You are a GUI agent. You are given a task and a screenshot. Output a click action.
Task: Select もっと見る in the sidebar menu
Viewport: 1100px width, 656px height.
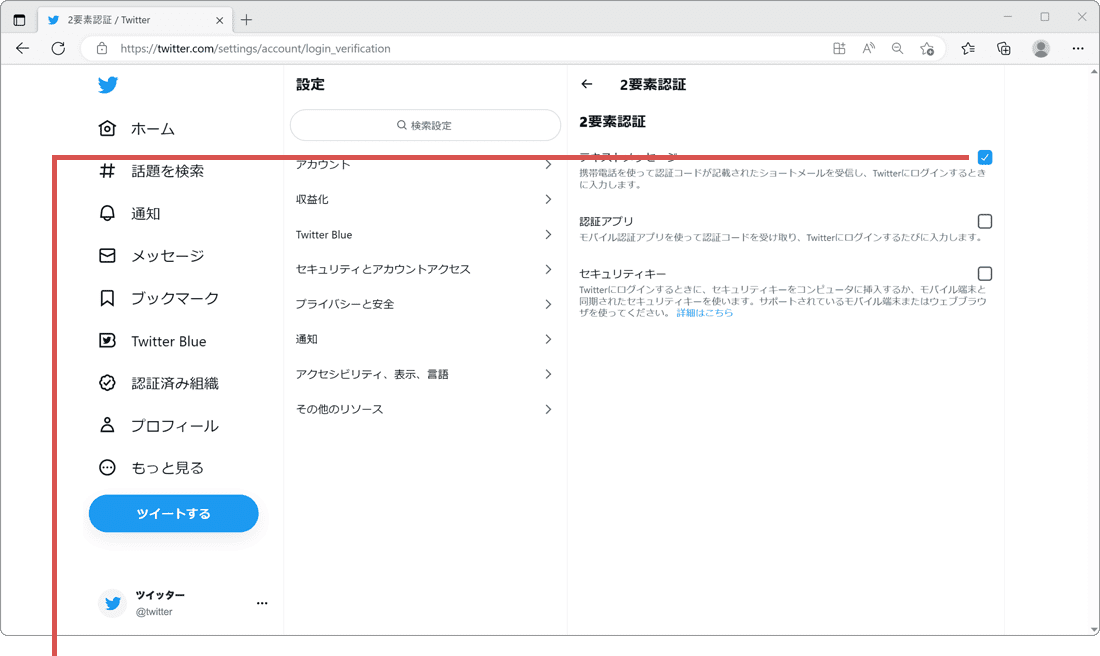(x=107, y=467)
